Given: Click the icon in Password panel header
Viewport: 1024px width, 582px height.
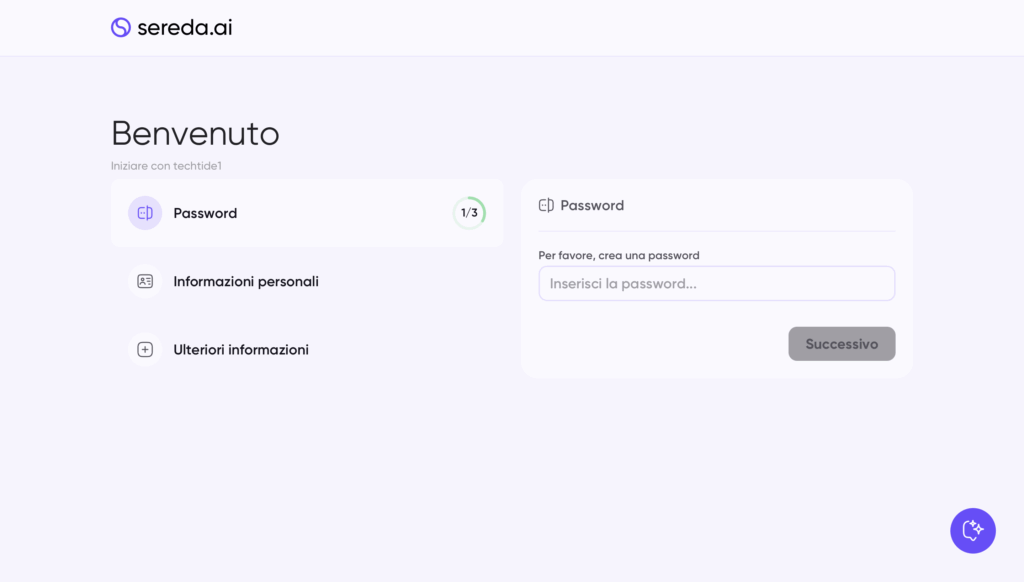Looking at the screenshot, I should click(x=546, y=205).
